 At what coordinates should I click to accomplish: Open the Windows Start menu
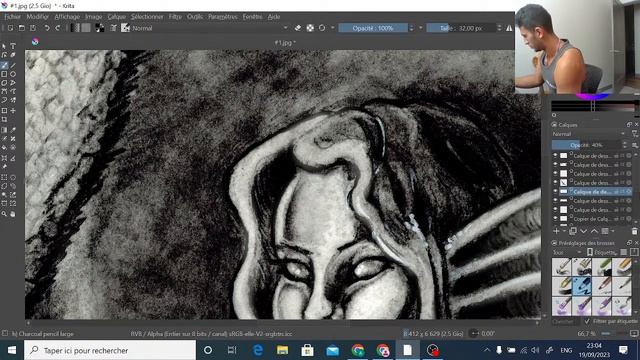point(12,350)
